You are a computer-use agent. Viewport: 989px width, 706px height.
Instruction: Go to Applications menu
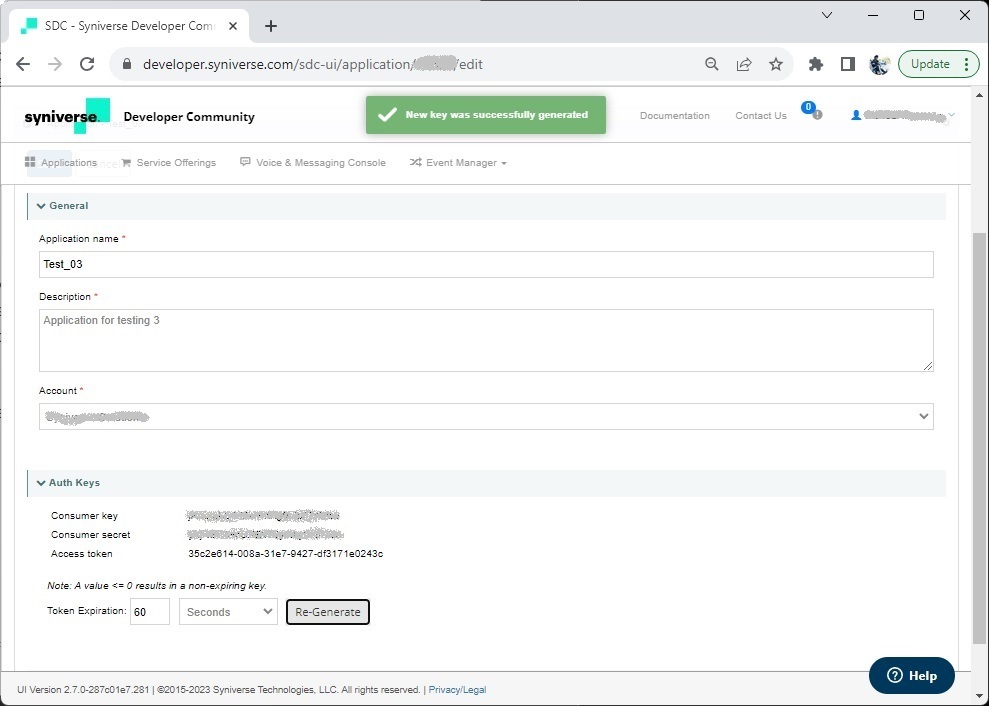61,163
